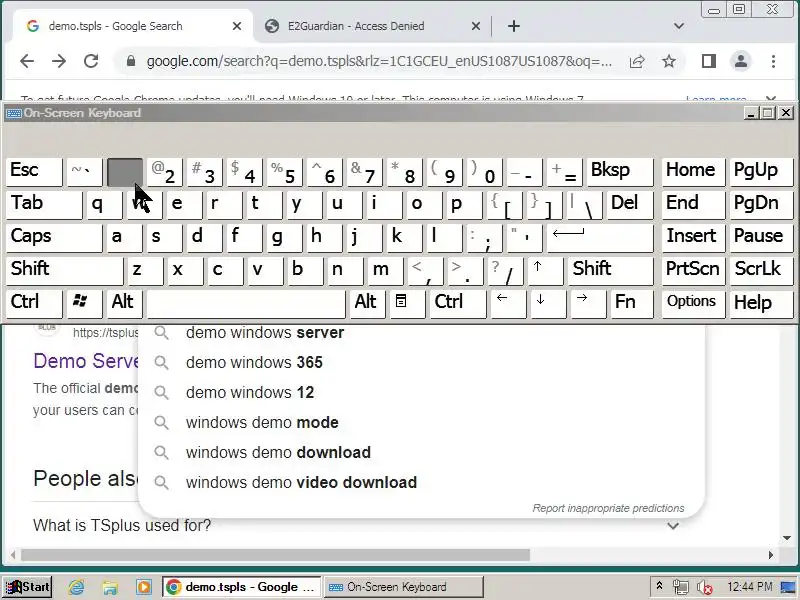Viewport: 800px width, 600px height.
Task: Click the up arrow key on keyboard
Action: [x=545, y=270]
